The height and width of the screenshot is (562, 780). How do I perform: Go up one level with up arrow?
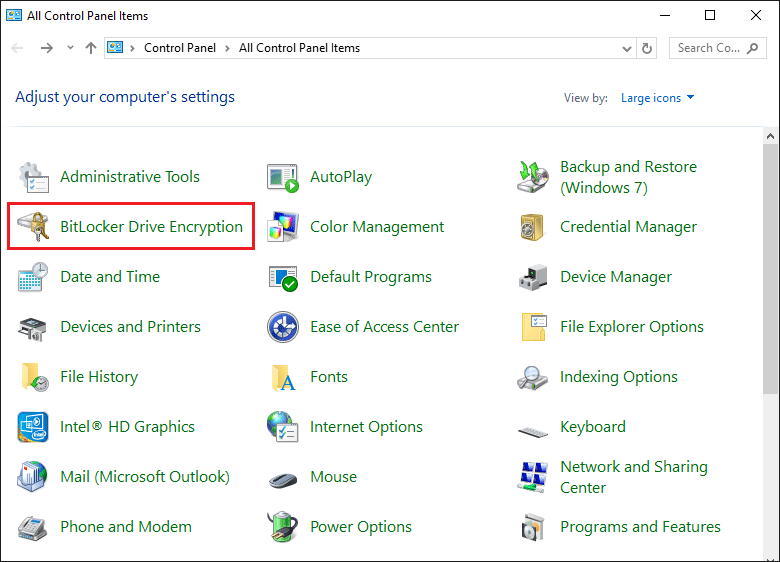tap(91, 48)
